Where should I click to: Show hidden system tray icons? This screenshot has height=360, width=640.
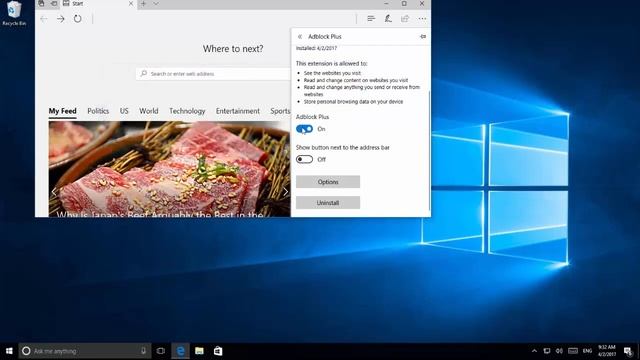pos(534,351)
